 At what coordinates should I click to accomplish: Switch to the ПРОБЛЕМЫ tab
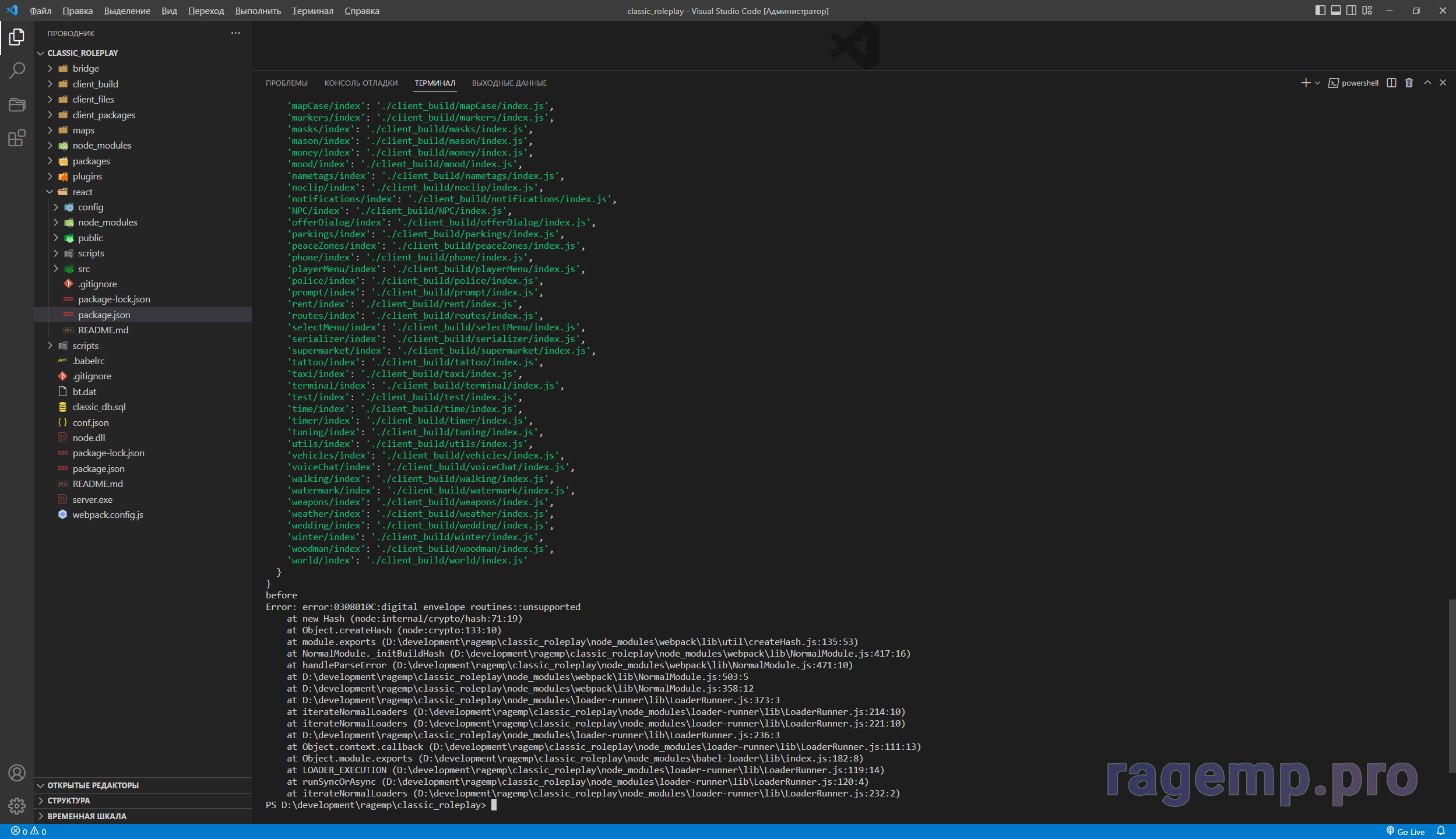[287, 83]
